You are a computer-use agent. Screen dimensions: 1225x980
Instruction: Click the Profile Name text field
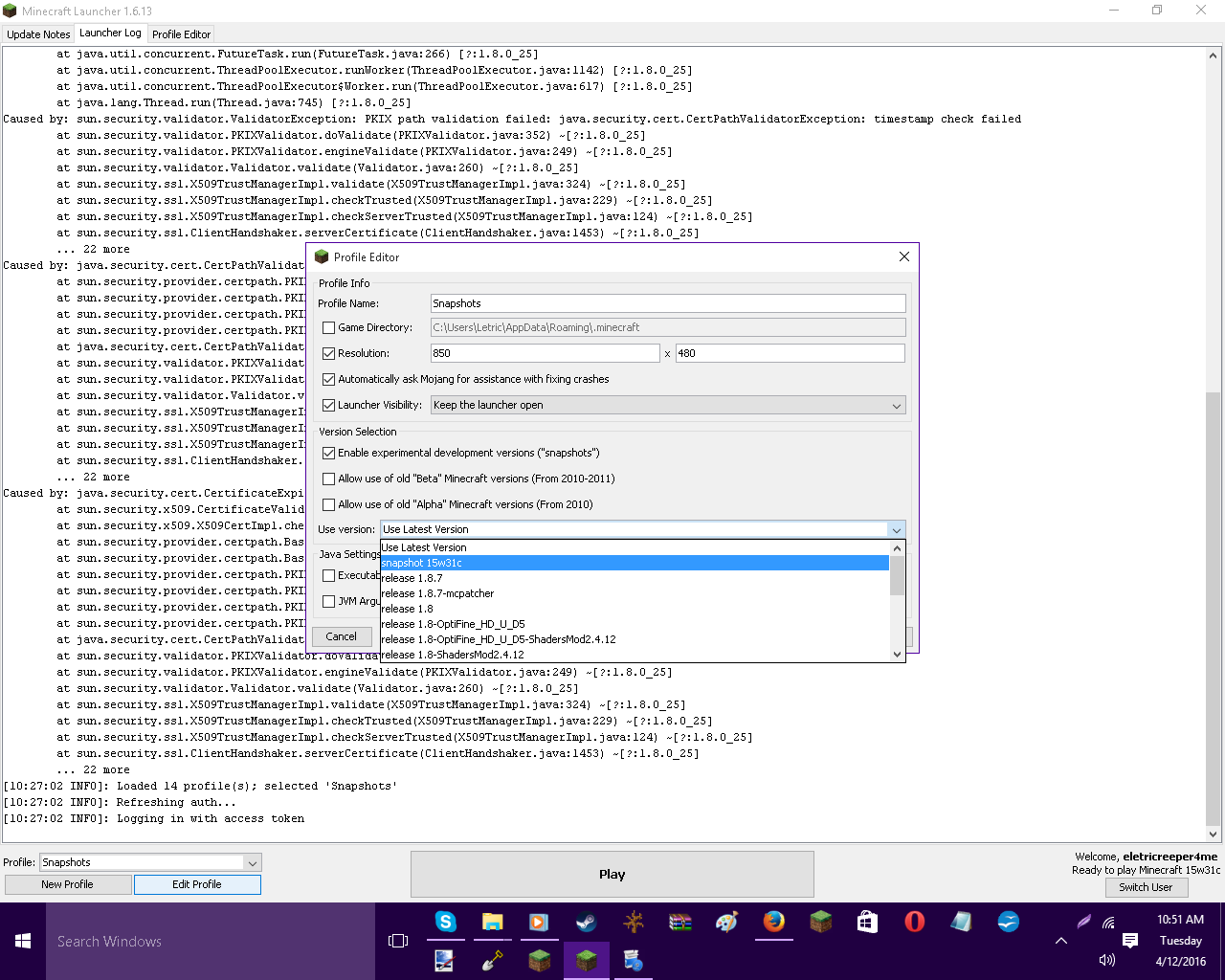(667, 303)
